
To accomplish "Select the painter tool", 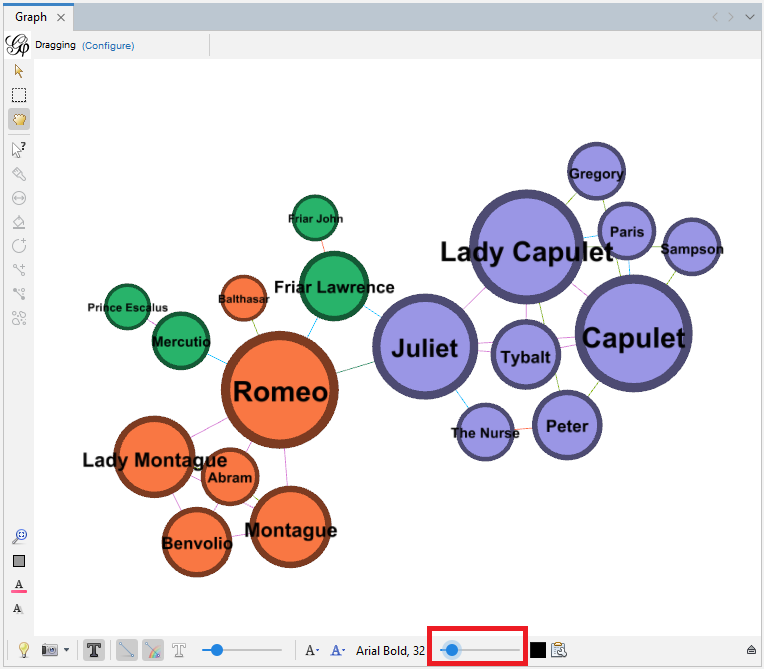I will 19,174.
